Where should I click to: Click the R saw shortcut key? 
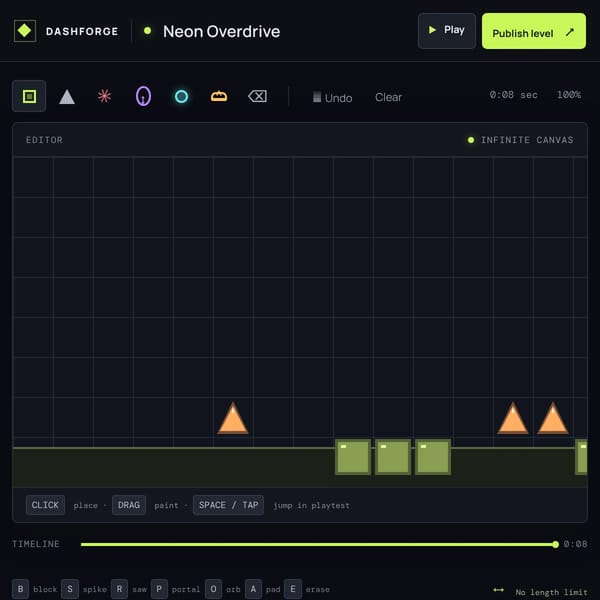119,589
